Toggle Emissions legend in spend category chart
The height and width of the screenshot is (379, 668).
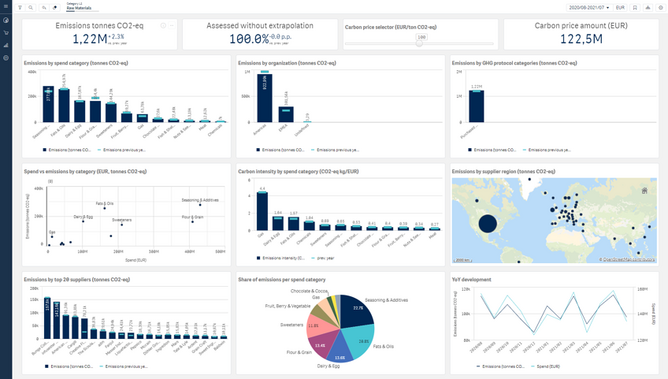click(x=67, y=150)
